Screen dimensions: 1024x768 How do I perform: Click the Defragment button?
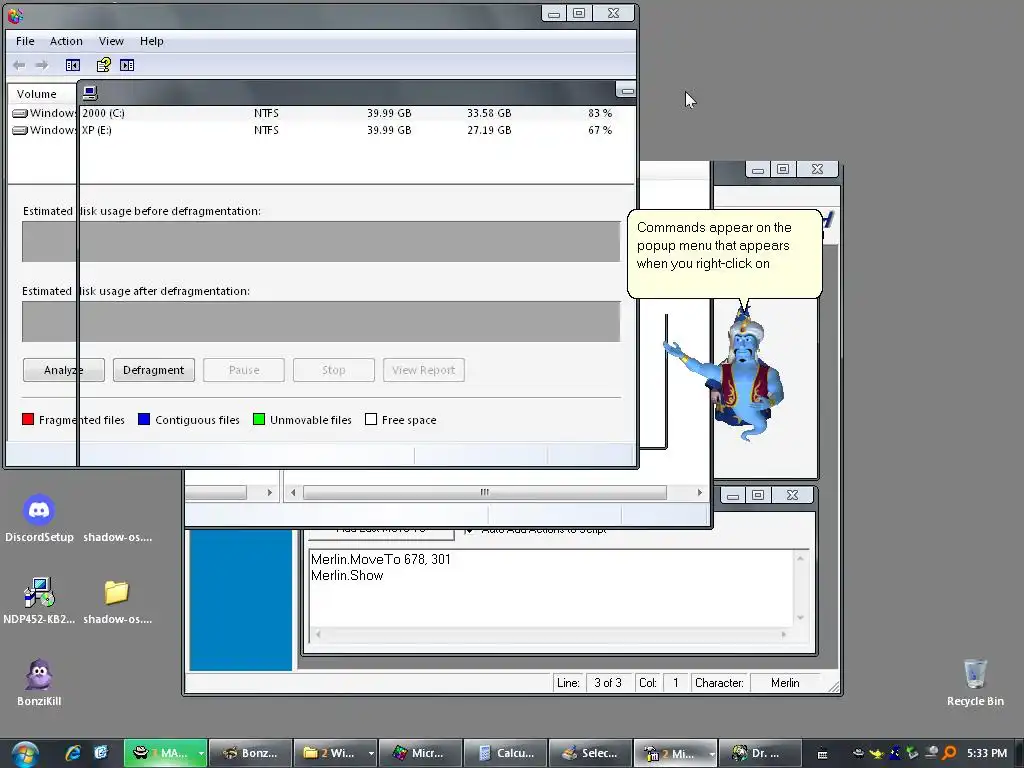click(153, 370)
